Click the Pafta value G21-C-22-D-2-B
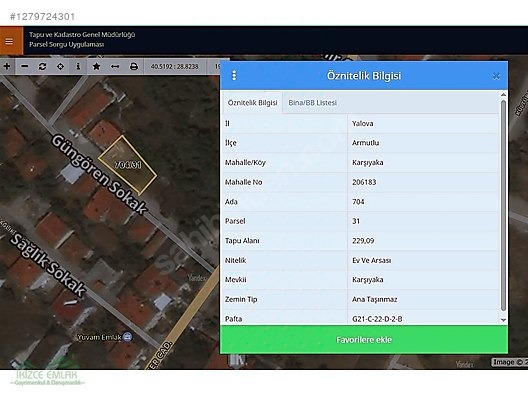 377,319
